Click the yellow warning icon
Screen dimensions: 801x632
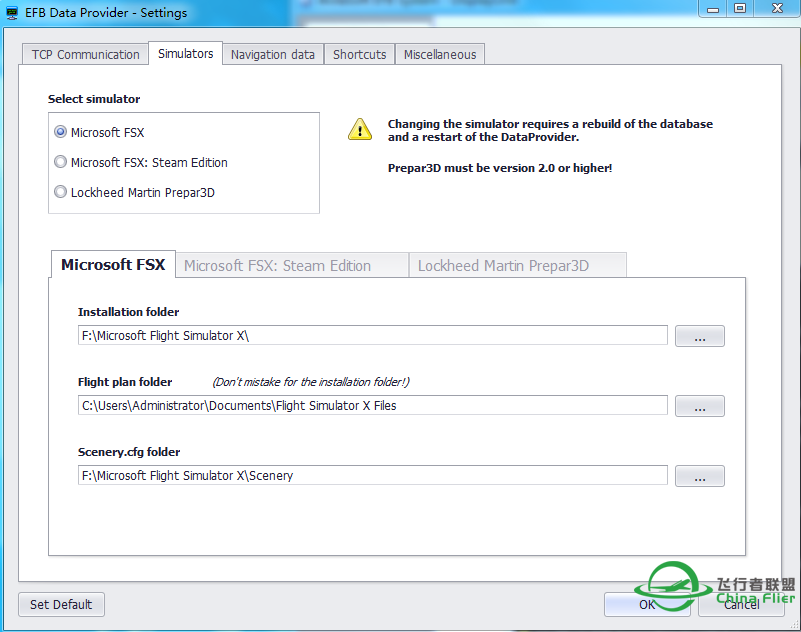360,129
